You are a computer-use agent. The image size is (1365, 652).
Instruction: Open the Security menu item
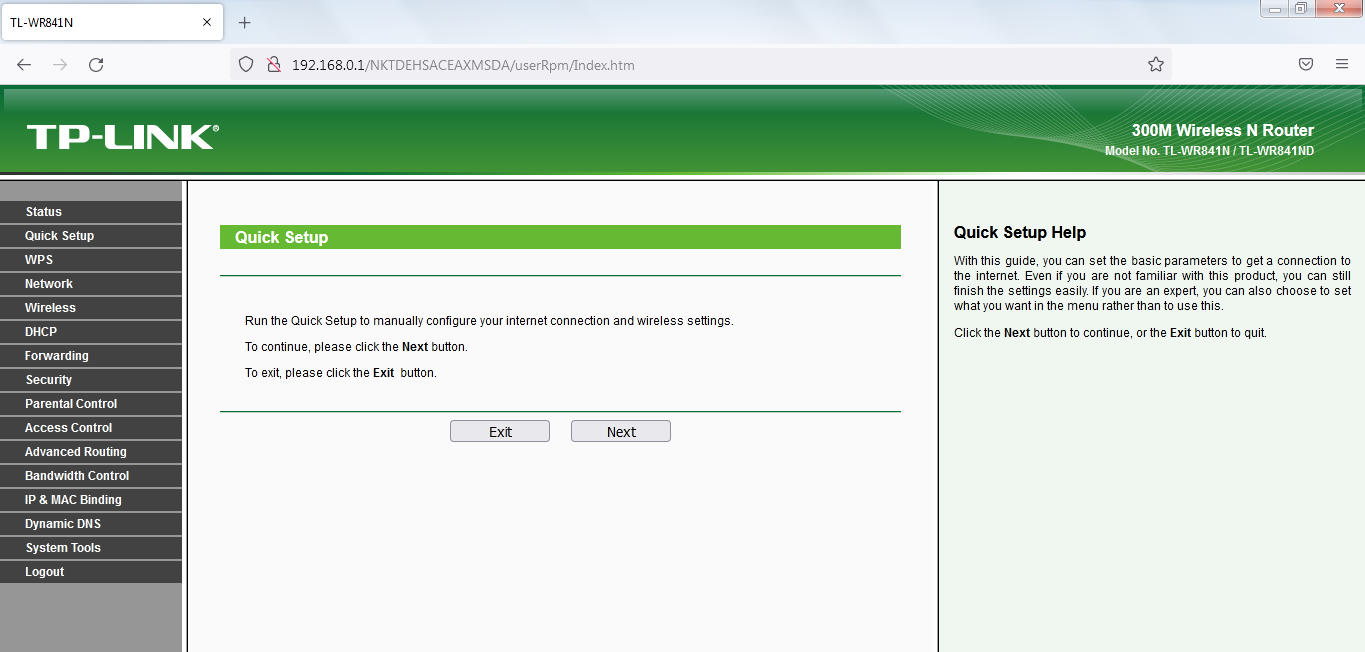point(91,380)
